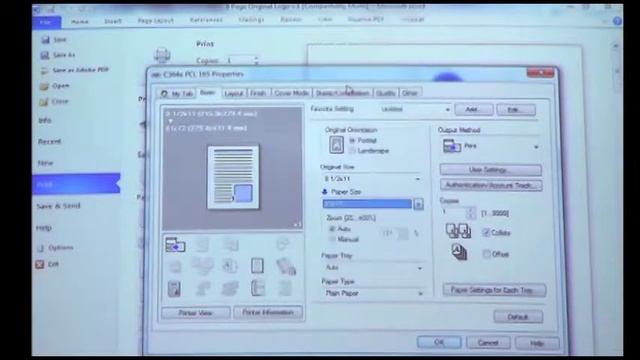Select the highlighted Print backstage item
This screenshot has width=640, height=360.
click(x=76, y=184)
